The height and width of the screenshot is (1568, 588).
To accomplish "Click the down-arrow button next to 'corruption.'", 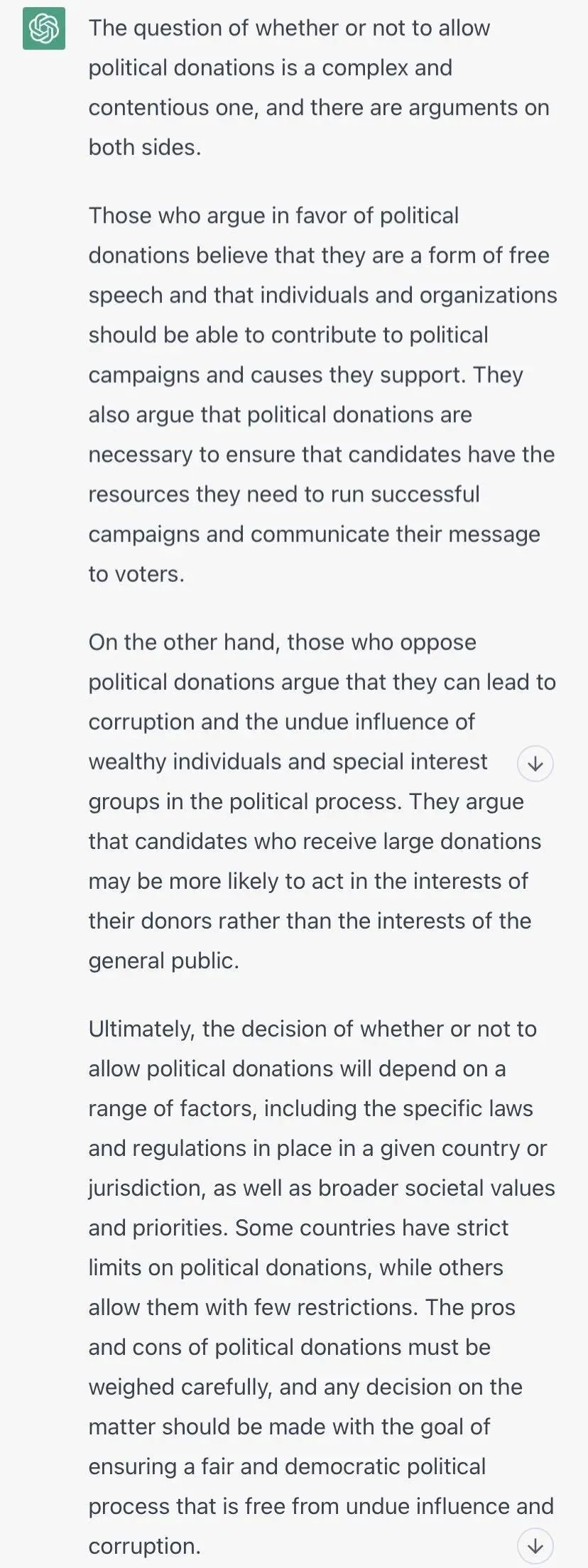I will (x=535, y=1546).
